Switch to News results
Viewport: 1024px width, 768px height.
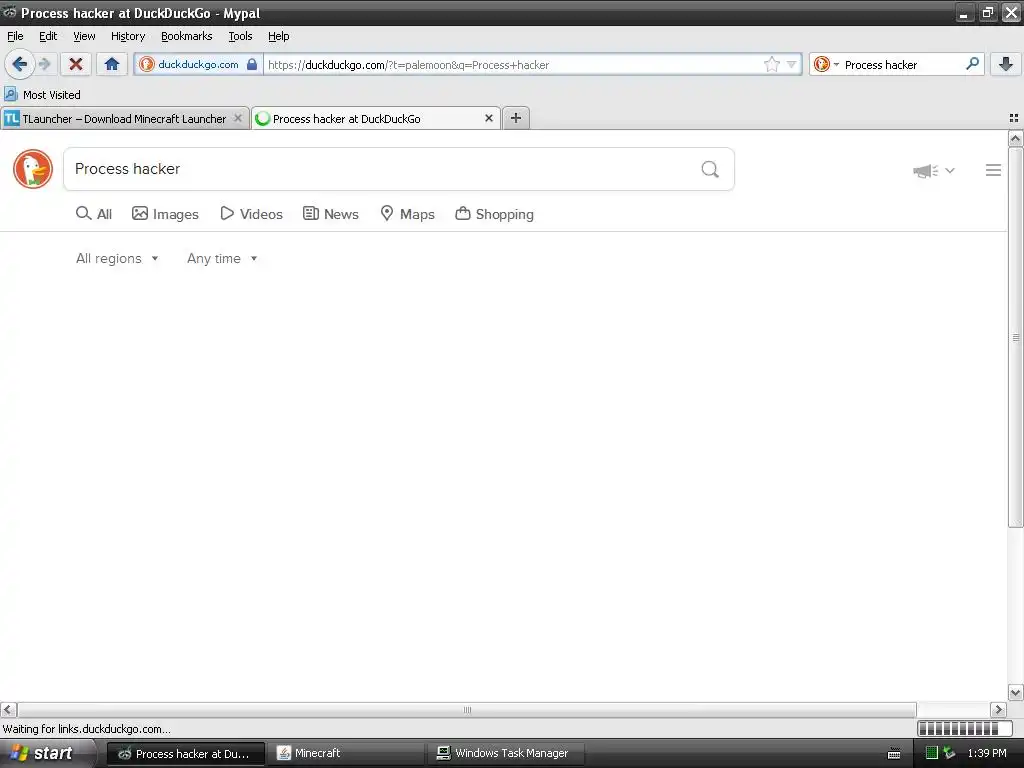[330, 214]
